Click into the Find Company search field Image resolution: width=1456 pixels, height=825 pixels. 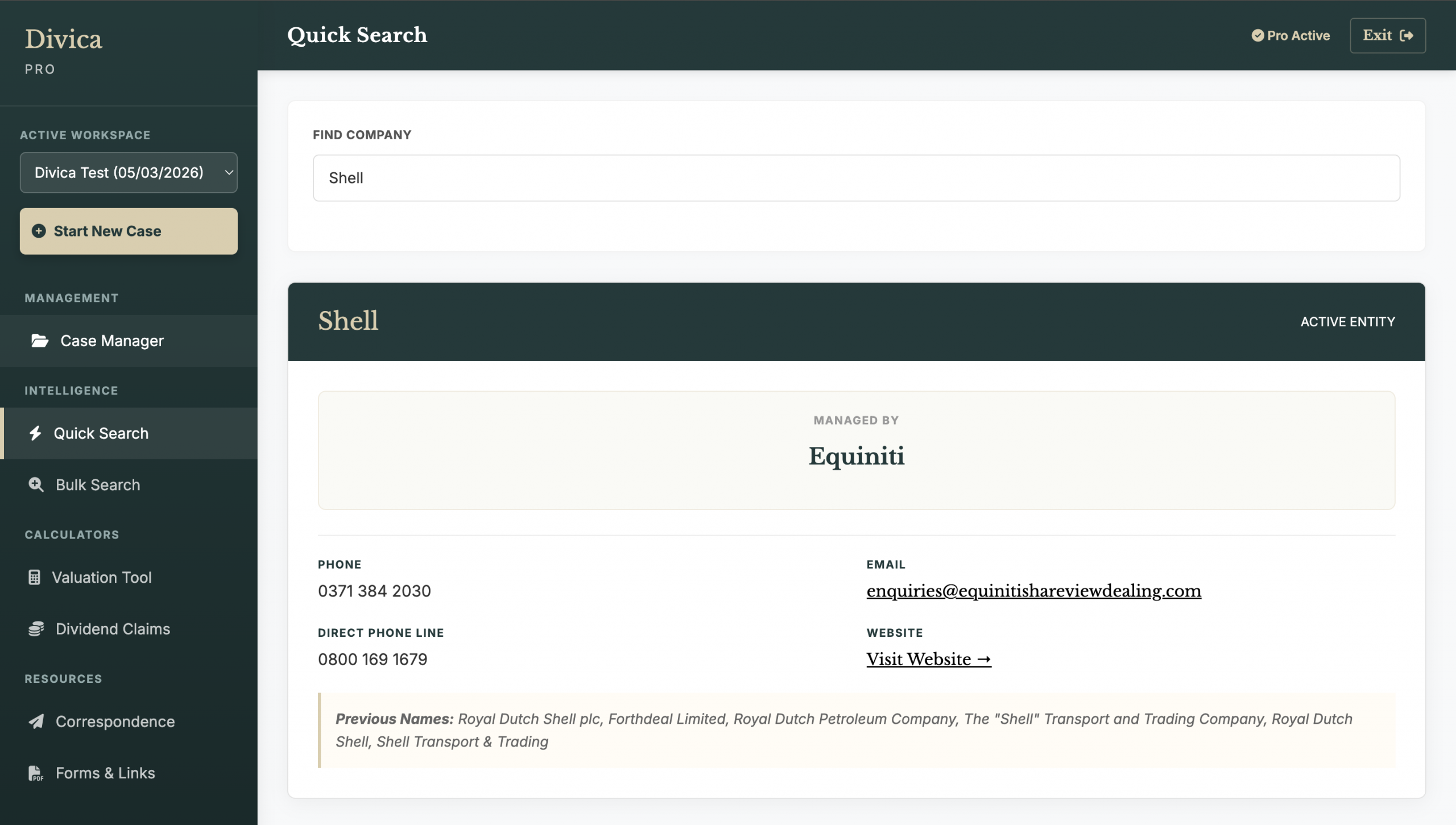pyautogui.click(x=856, y=178)
